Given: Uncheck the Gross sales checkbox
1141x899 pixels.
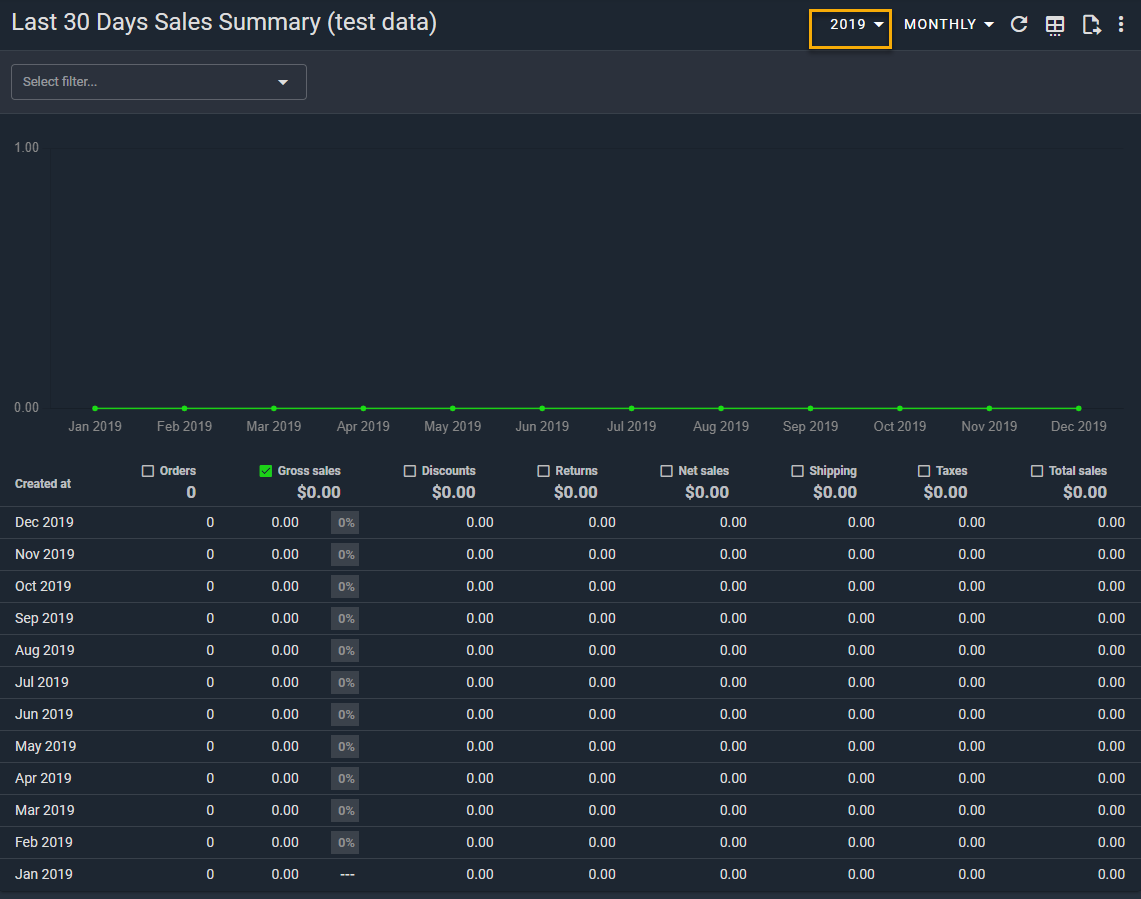Looking at the screenshot, I should [266, 471].
